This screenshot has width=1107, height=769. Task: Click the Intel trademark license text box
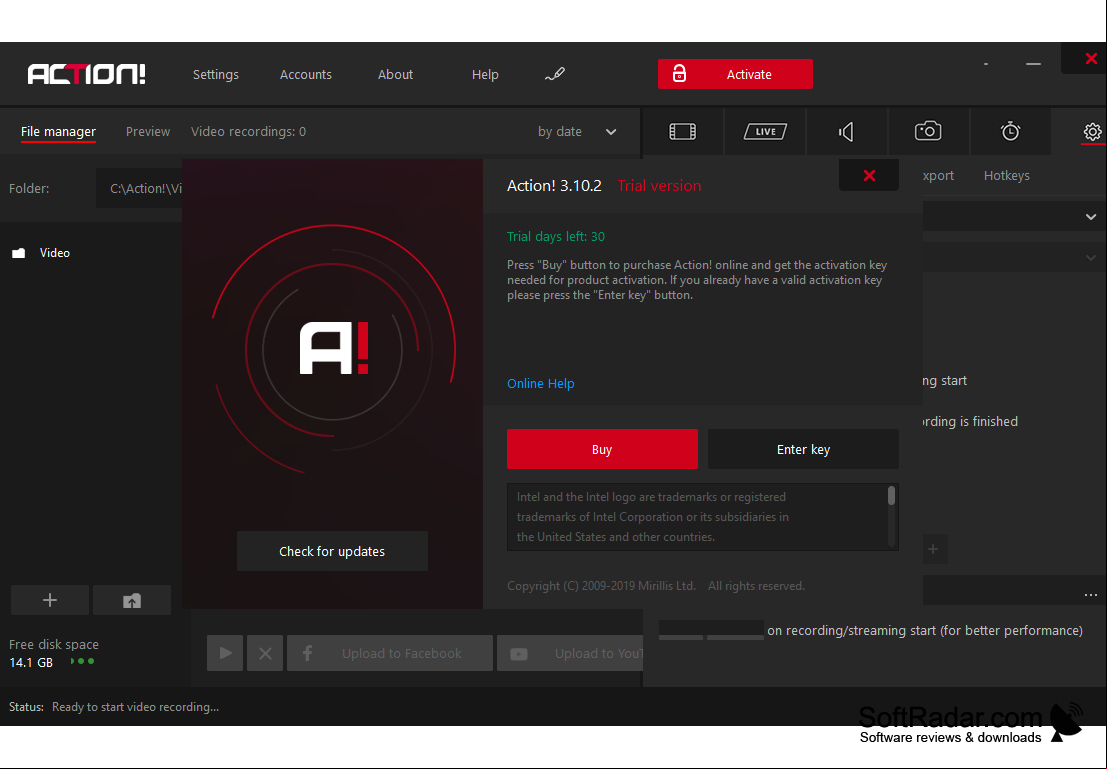tap(702, 517)
